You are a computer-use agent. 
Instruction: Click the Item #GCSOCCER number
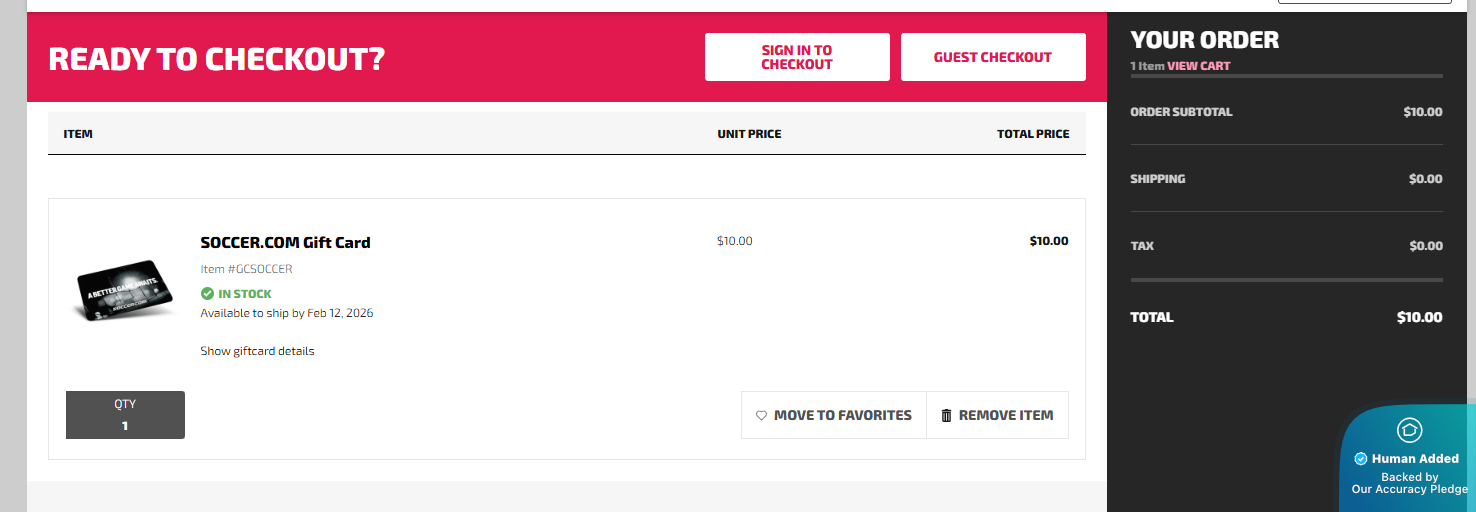point(246,269)
